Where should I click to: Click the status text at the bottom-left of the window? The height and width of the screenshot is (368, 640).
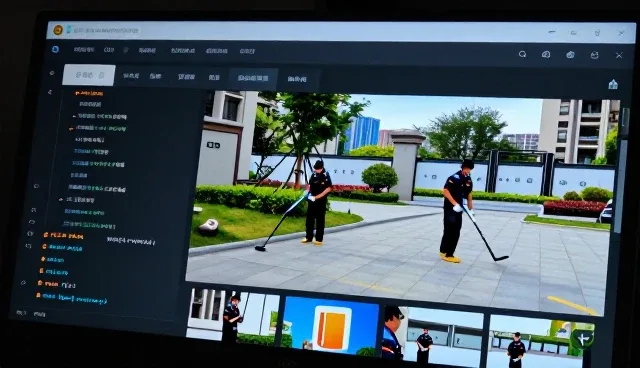coord(31,313)
